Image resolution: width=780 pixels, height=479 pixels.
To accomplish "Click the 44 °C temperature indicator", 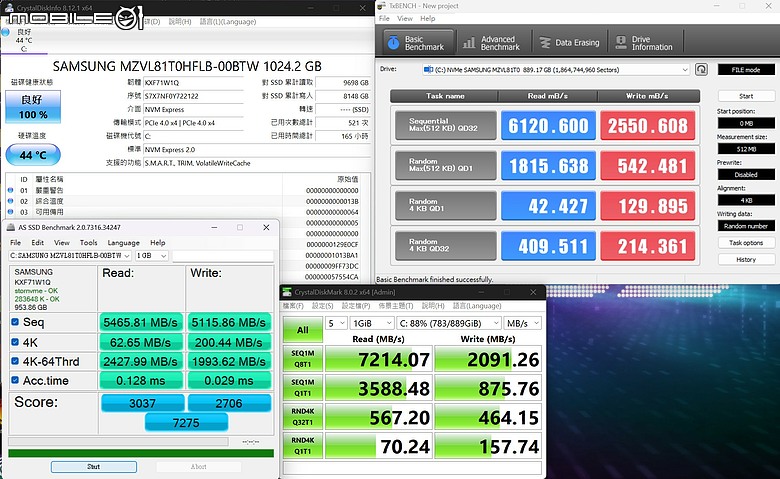I will click(33, 155).
